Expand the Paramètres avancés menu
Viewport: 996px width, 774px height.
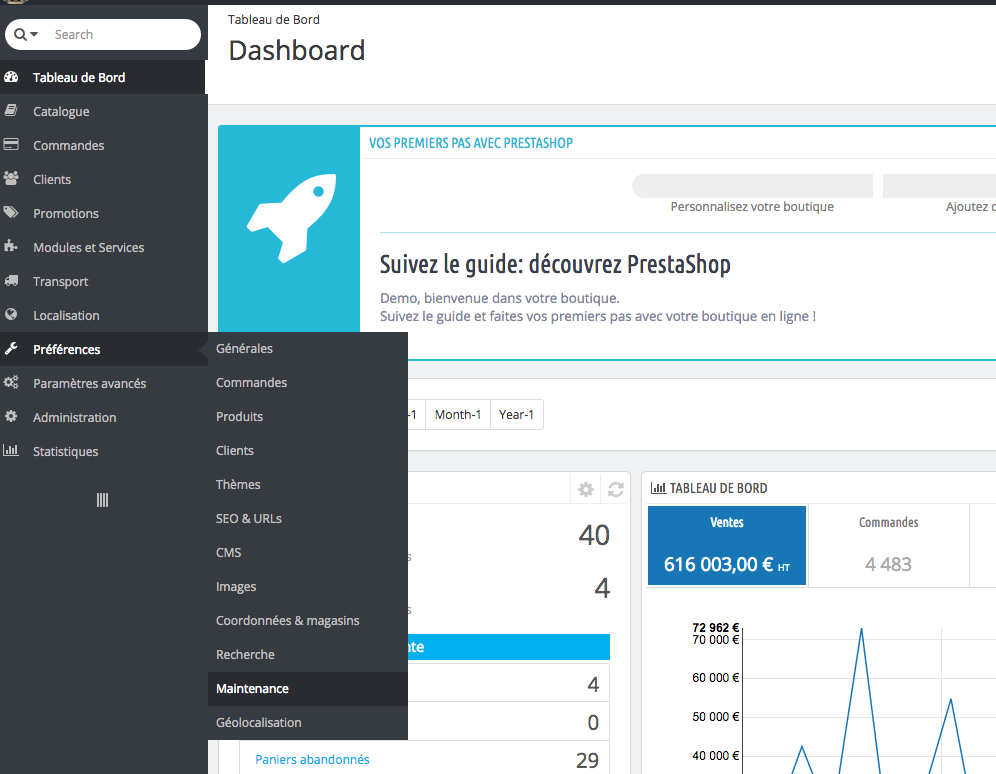click(x=89, y=383)
